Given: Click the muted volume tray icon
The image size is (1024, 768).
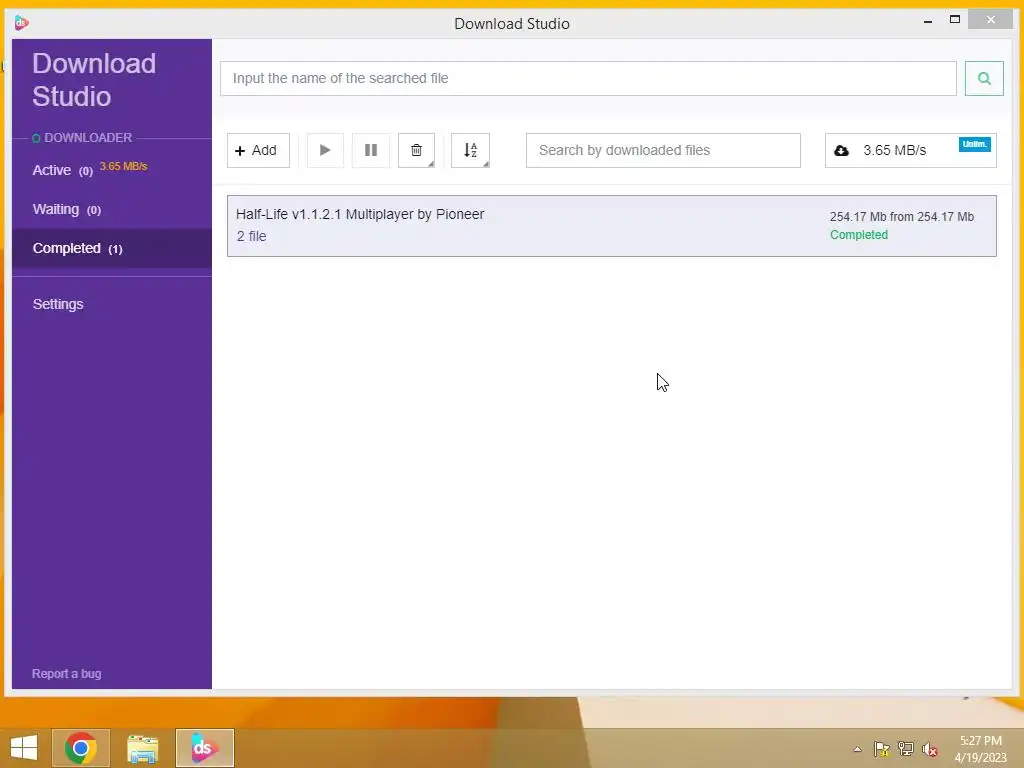Looking at the screenshot, I should 930,749.
